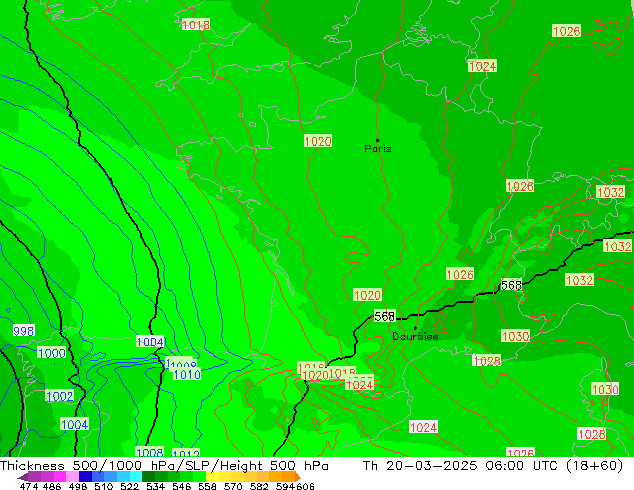Click the Paris city label
This screenshot has height=490, width=634.
tap(378, 148)
